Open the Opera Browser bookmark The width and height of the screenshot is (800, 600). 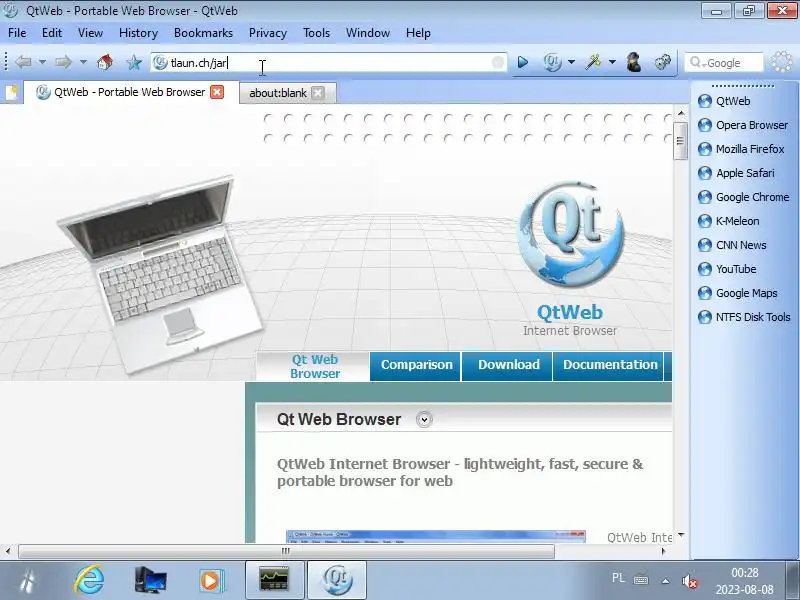tap(742, 125)
